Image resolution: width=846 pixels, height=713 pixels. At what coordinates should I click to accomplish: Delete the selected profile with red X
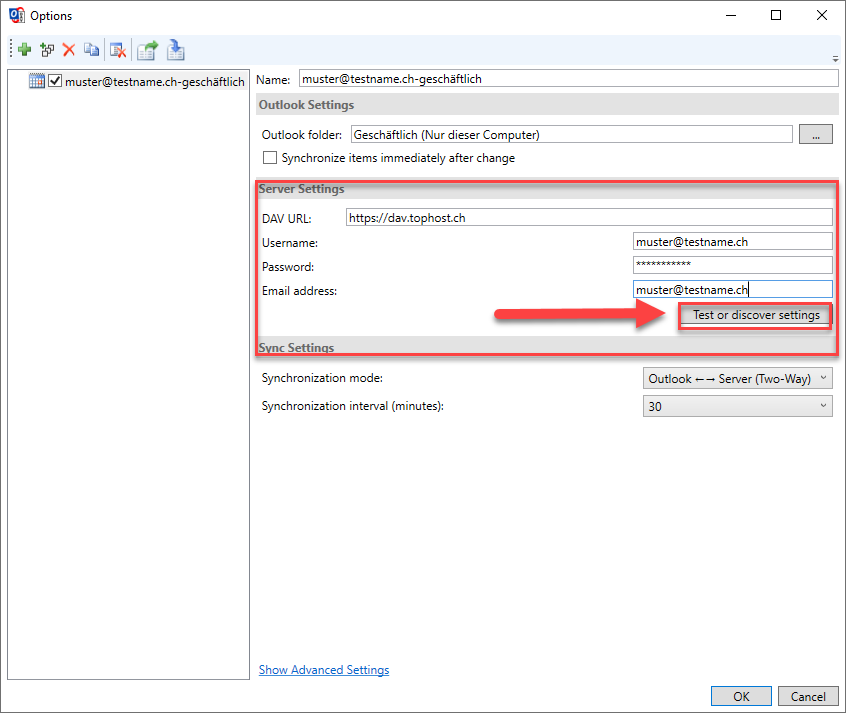point(69,50)
